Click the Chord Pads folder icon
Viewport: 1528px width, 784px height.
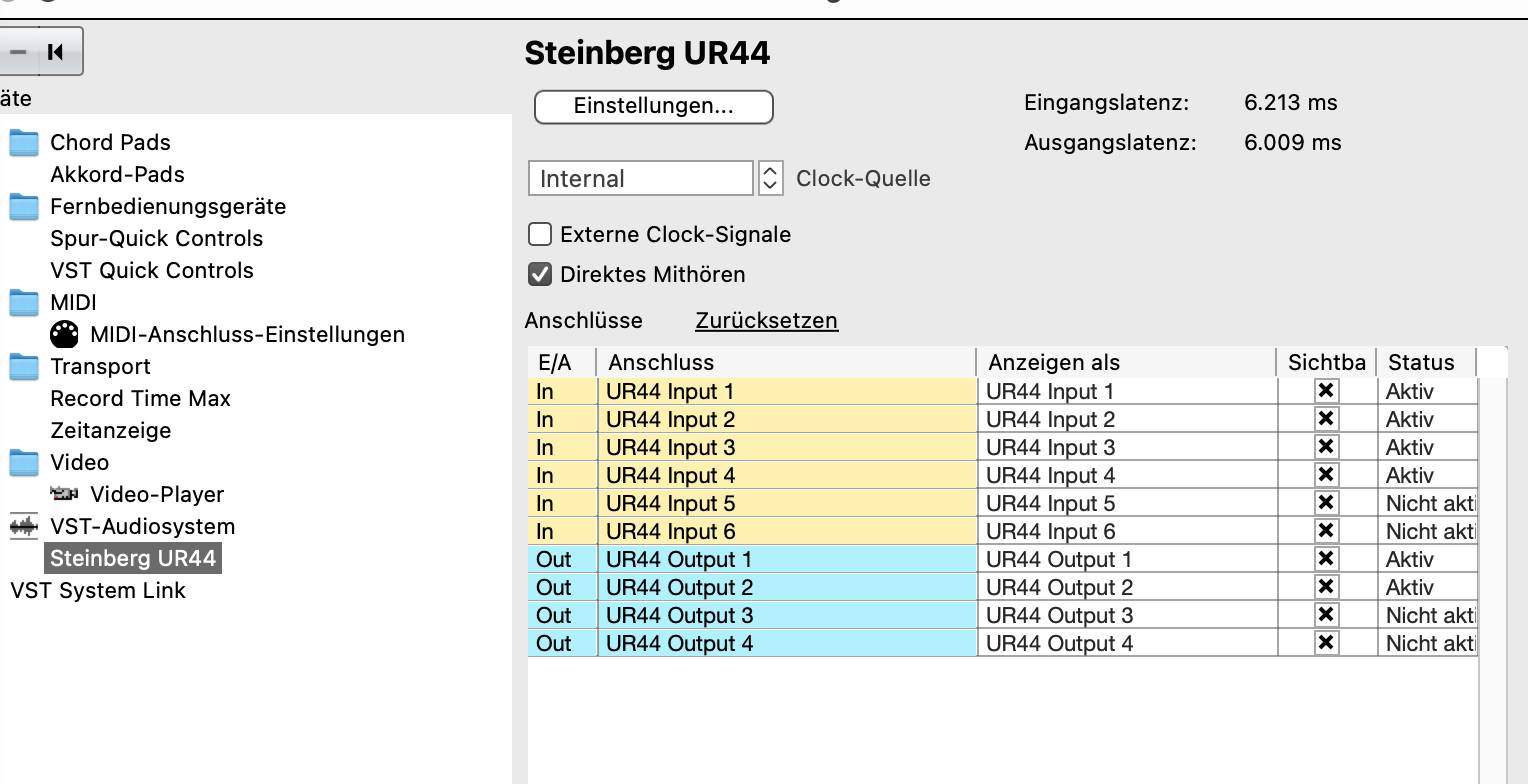click(24, 143)
